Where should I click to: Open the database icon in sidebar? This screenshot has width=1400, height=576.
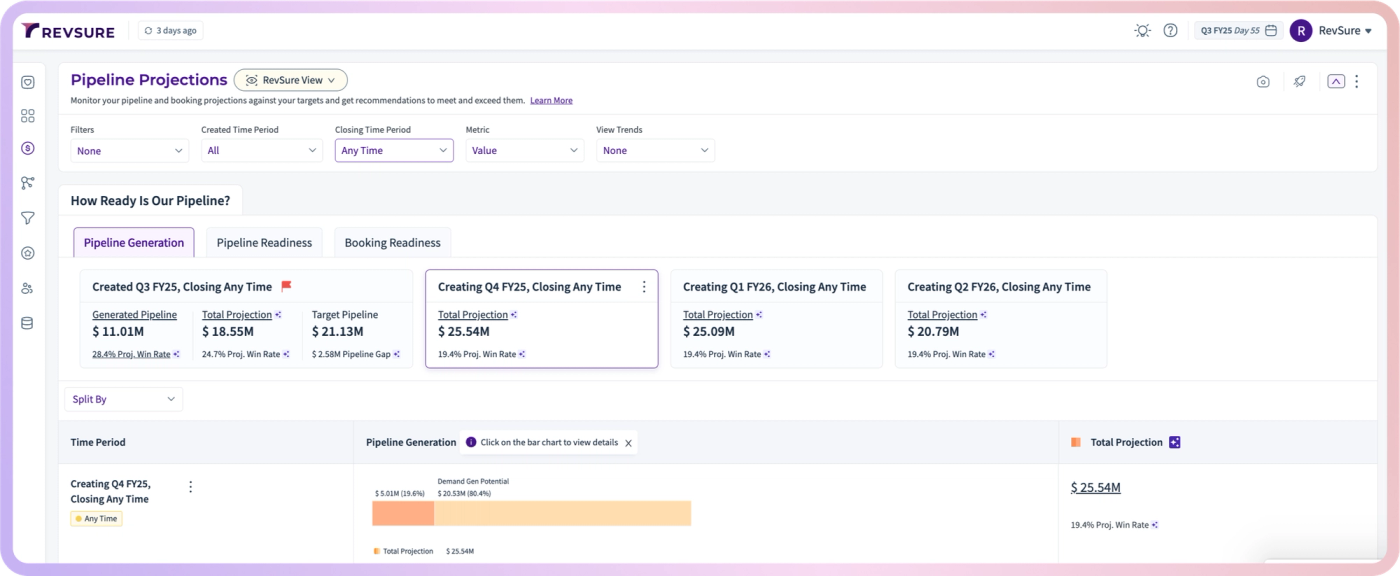tap(28, 323)
